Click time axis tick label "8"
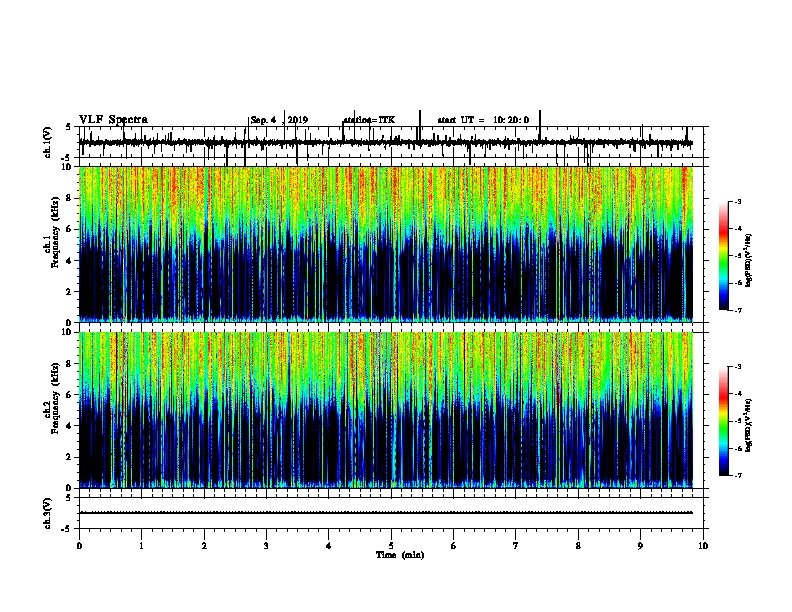Screen dimensions: 792x612 [x=578, y=545]
